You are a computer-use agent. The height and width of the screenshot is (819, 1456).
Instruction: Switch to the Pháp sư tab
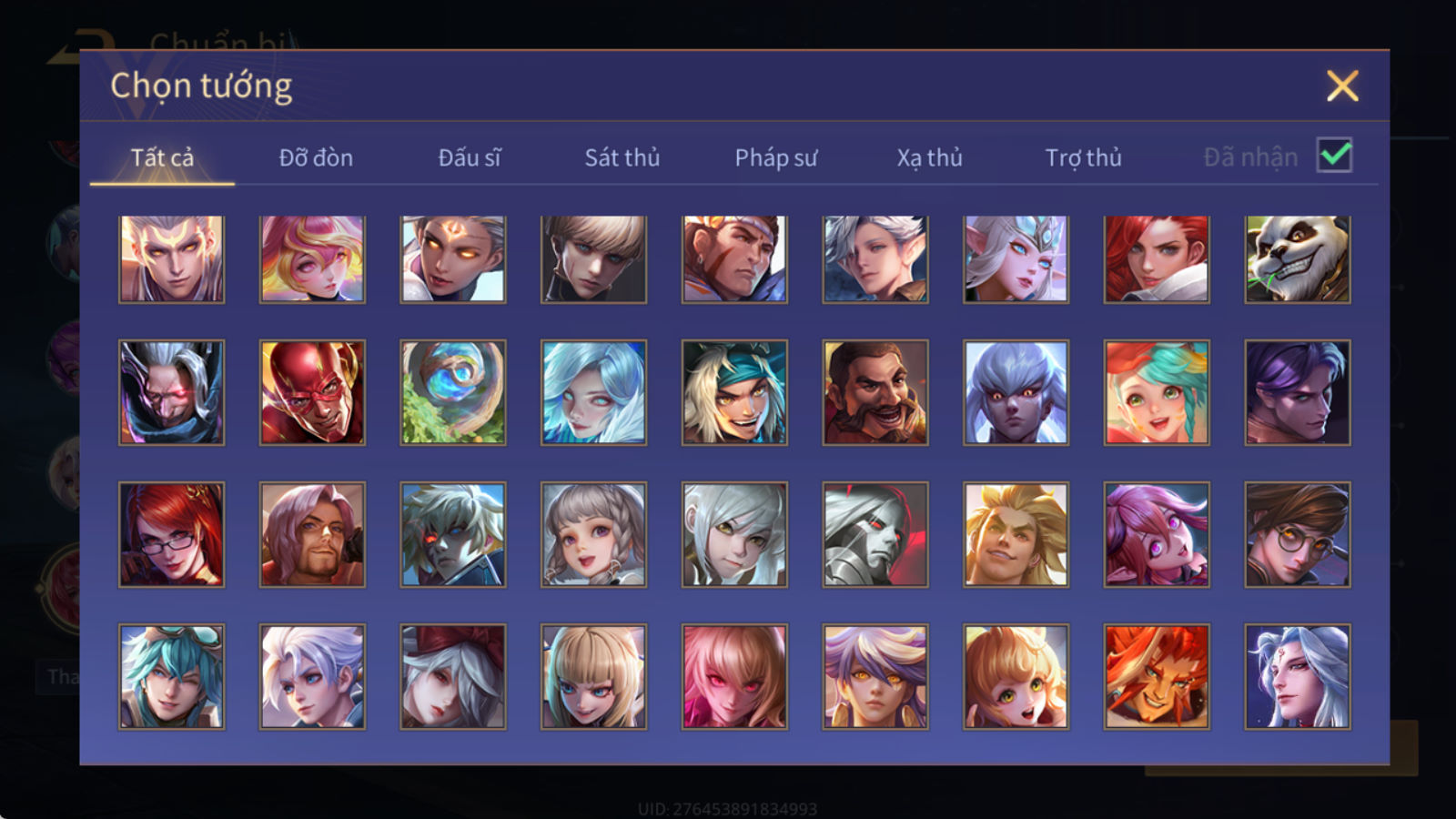click(776, 157)
